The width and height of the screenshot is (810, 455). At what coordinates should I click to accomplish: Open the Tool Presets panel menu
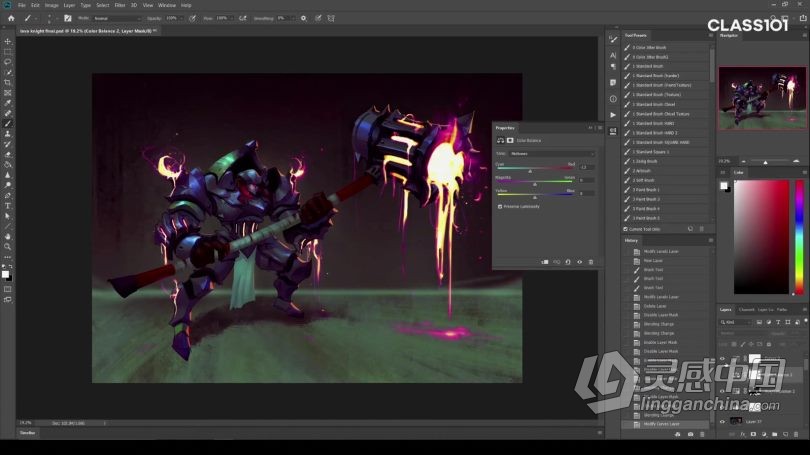(x=711, y=35)
